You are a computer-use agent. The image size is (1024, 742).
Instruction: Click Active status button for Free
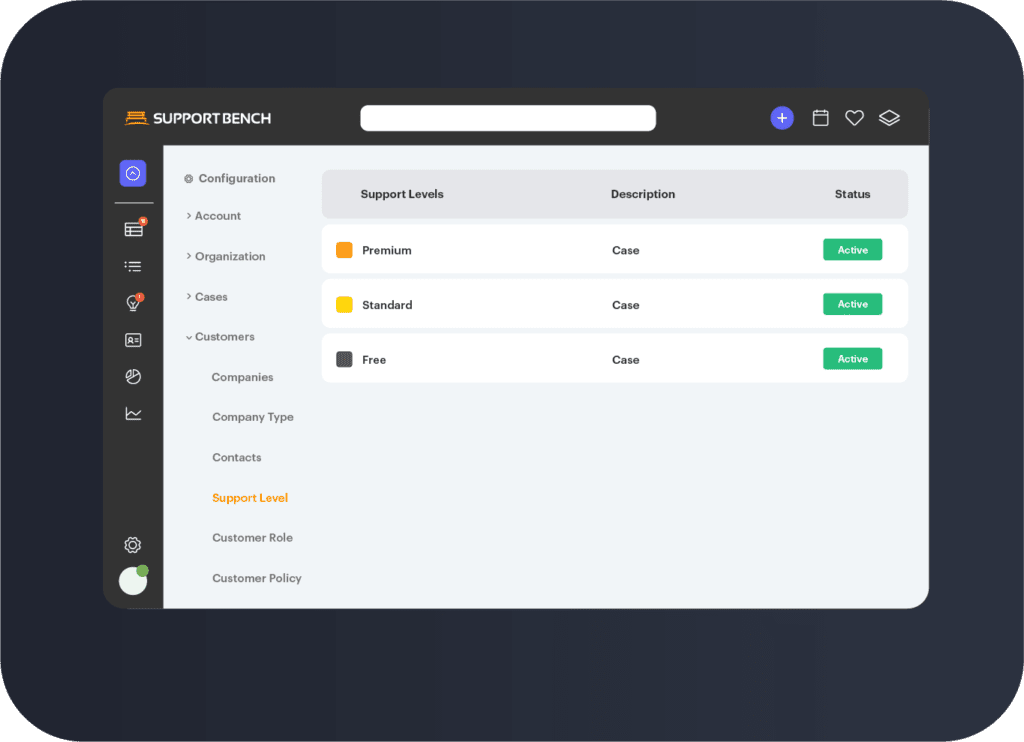point(852,359)
